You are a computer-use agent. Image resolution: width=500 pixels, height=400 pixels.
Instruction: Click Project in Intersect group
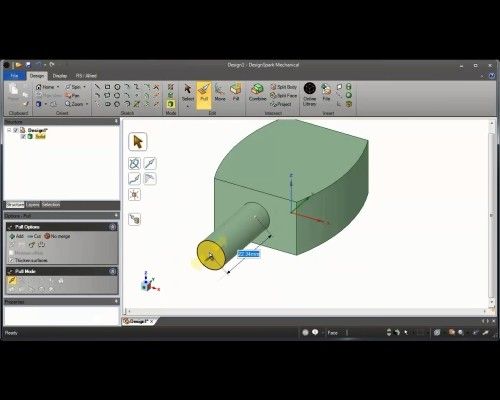point(281,104)
